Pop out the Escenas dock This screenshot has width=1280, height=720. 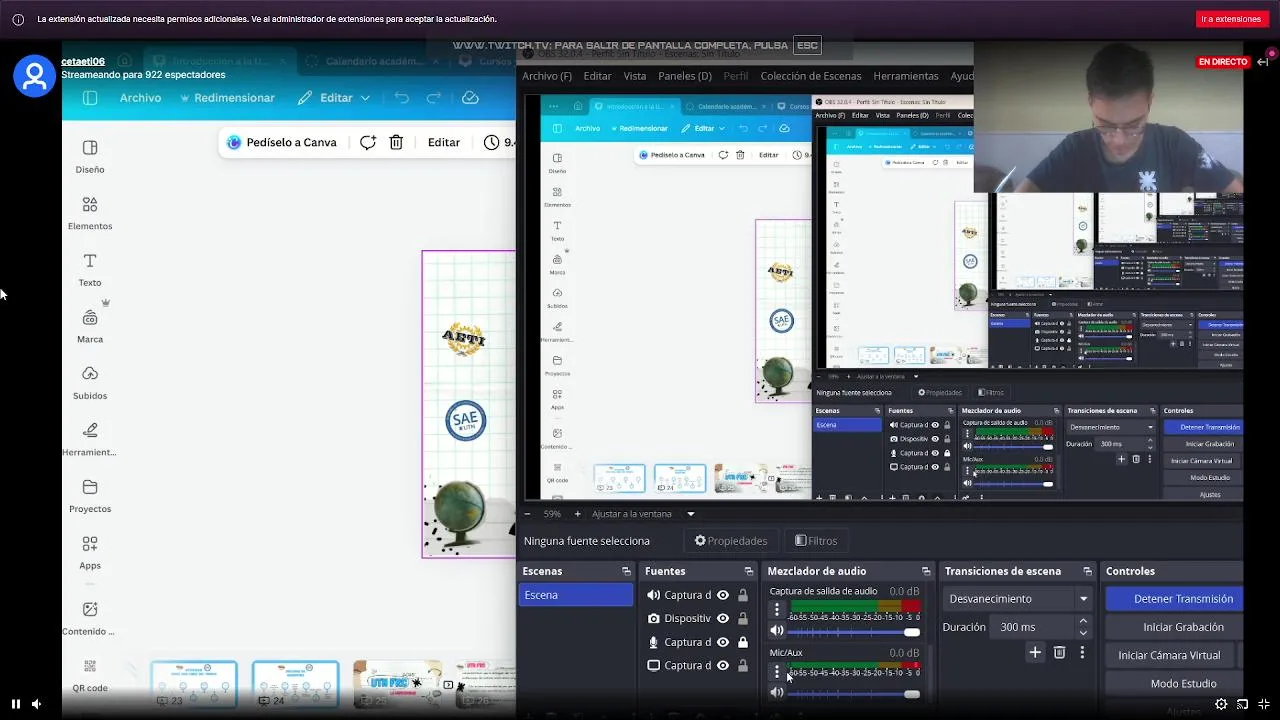[x=627, y=571]
